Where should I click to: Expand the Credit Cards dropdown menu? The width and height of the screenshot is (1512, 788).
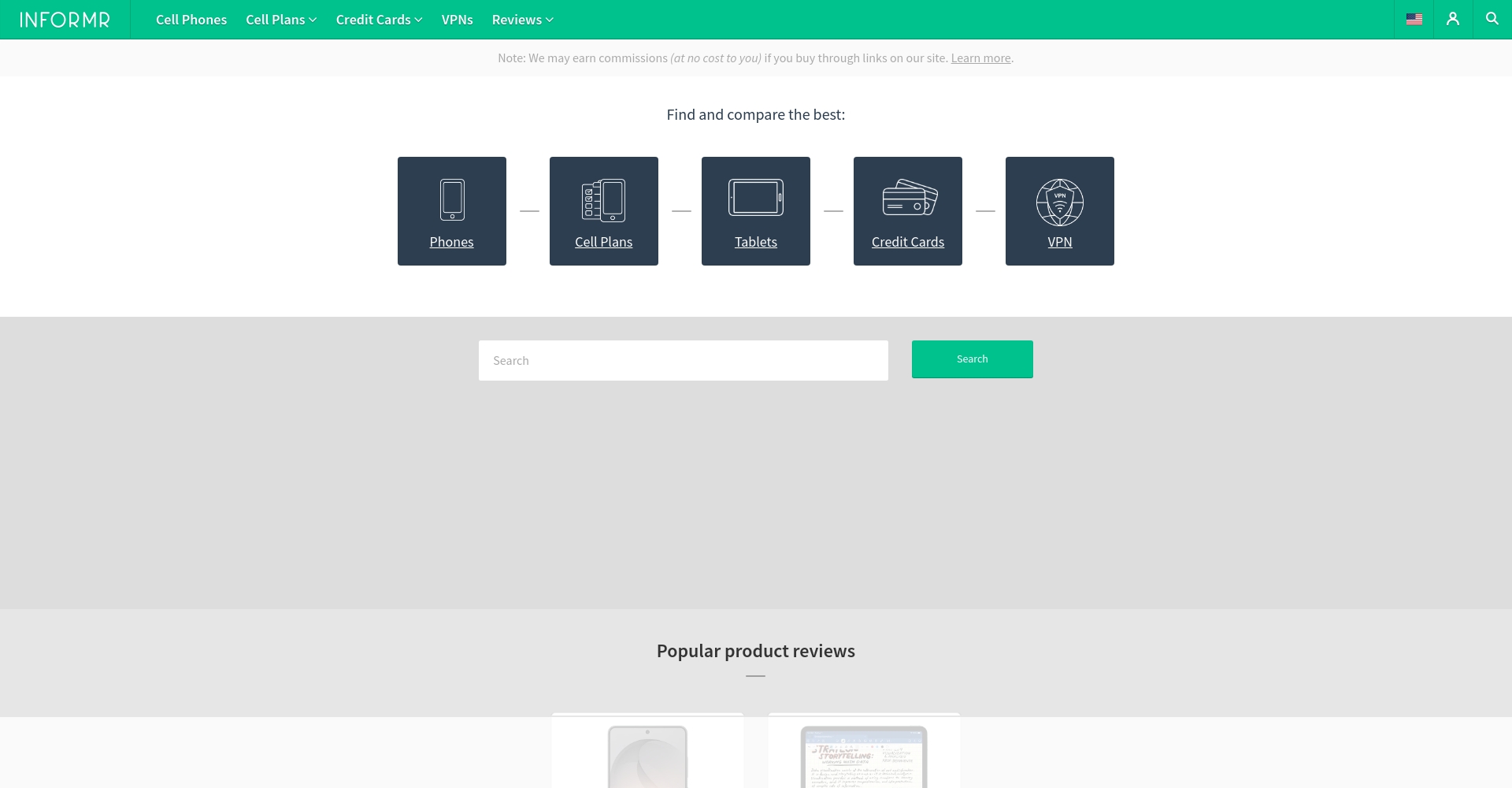[x=379, y=20]
